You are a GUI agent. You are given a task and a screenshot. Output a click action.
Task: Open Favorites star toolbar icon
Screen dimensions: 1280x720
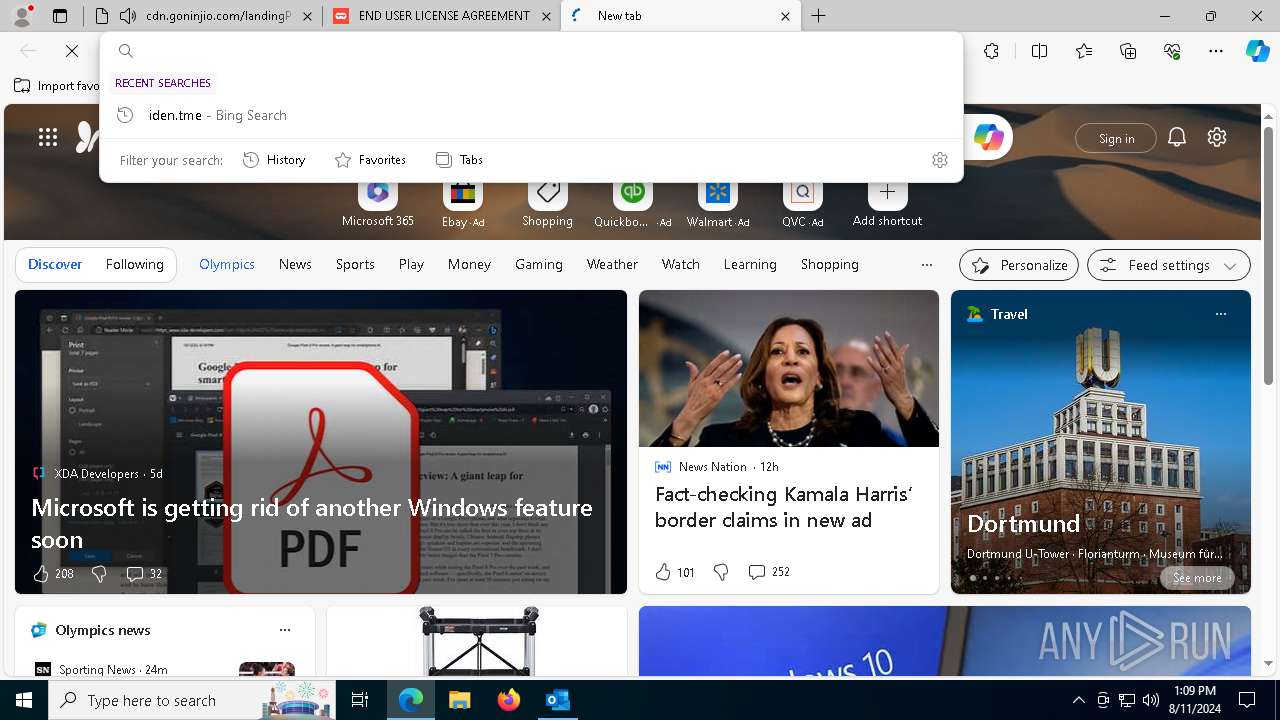(x=1084, y=51)
